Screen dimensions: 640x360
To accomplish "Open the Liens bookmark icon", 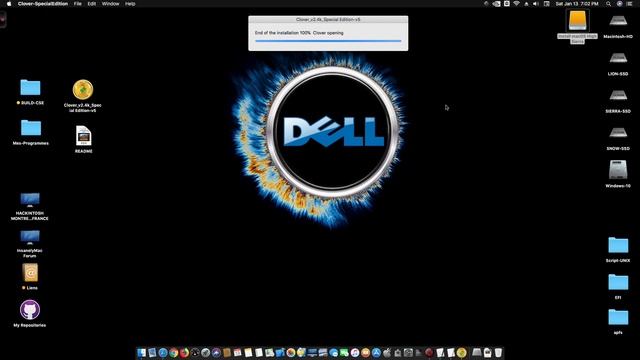I will 30,273.
